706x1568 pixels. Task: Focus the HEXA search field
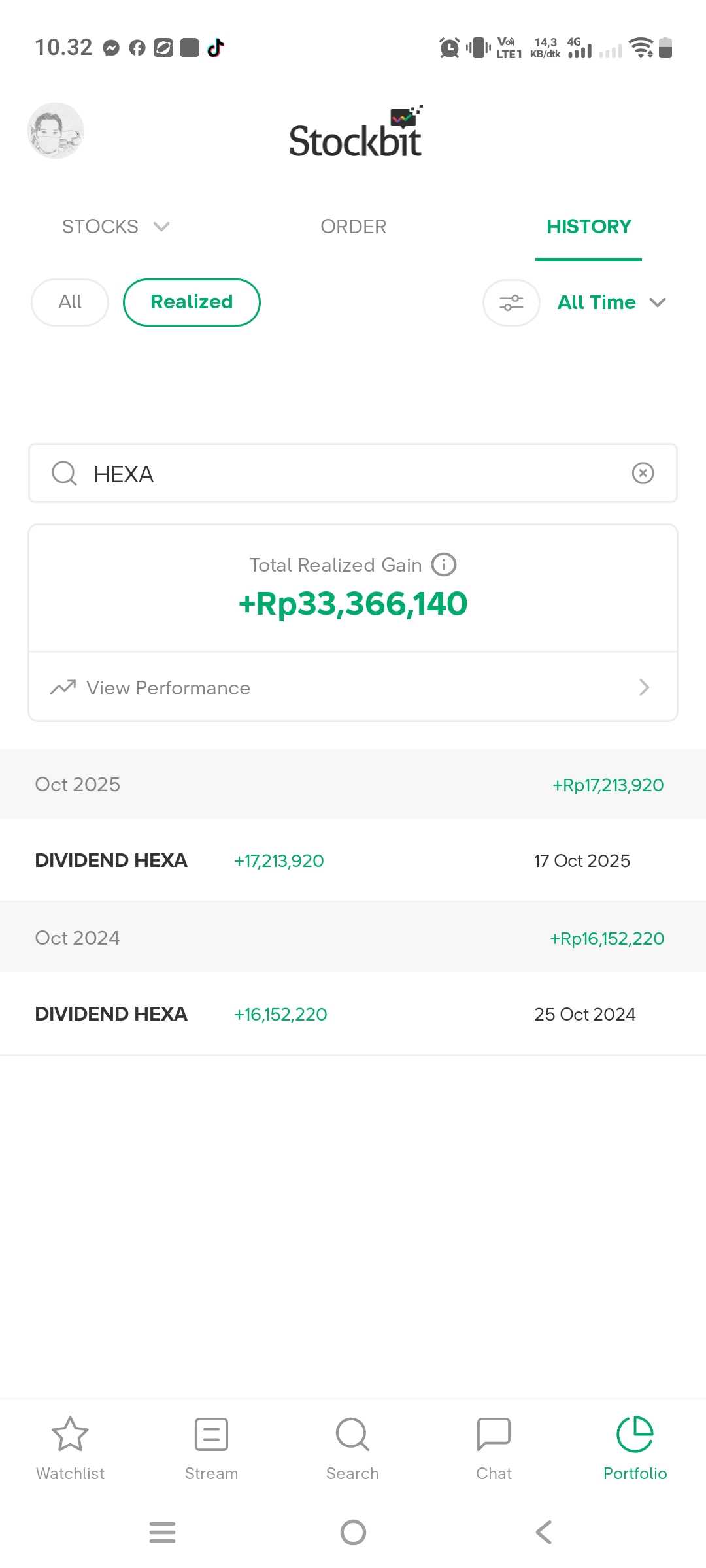click(353, 474)
